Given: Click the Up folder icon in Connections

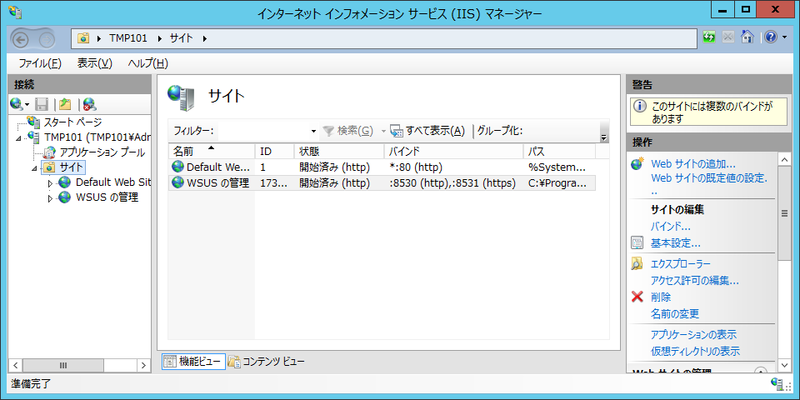Looking at the screenshot, I should [x=65, y=105].
